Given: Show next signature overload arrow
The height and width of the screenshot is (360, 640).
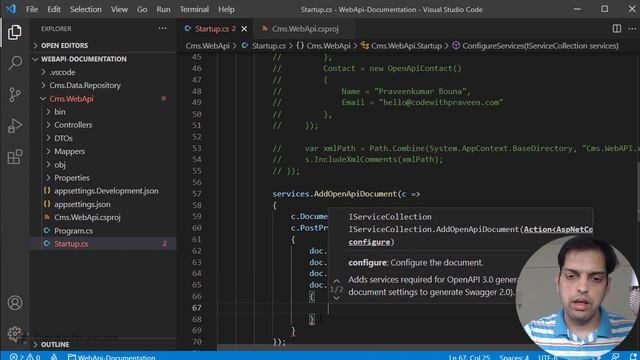Looking at the screenshot, I should (336, 298).
